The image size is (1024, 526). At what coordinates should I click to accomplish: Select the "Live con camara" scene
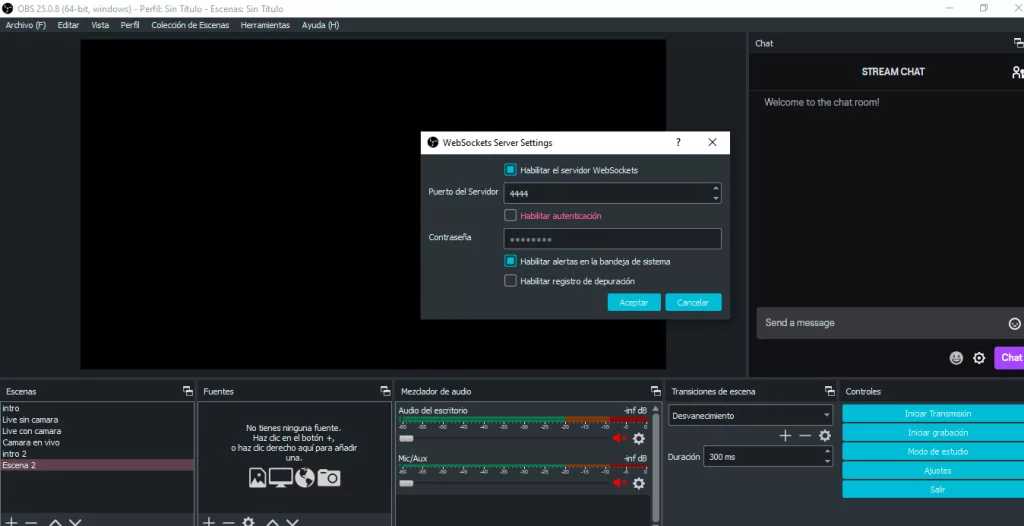[x=97, y=431]
